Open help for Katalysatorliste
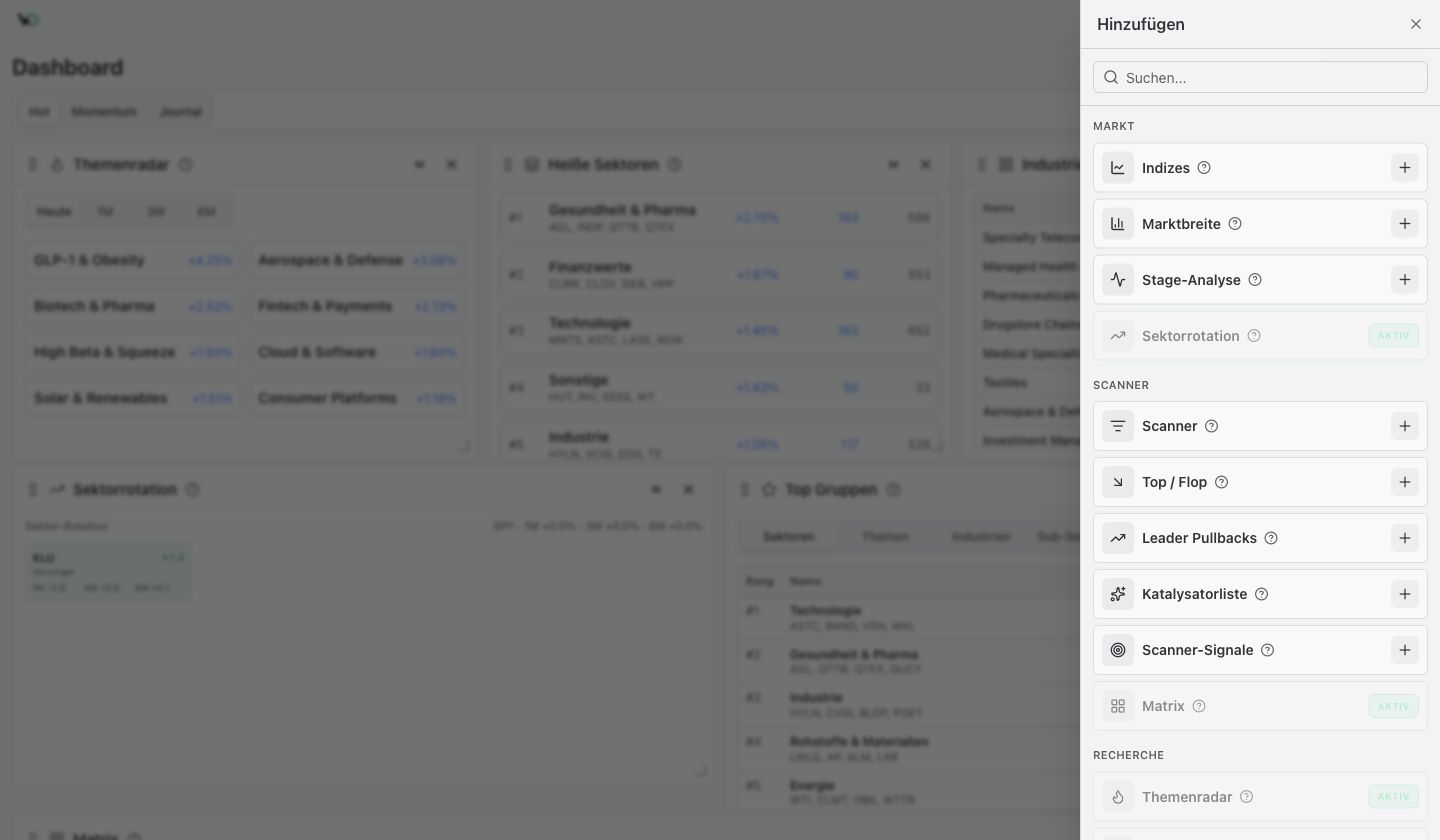This screenshot has width=1440, height=840. pyautogui.click(x=1261, y=594)
